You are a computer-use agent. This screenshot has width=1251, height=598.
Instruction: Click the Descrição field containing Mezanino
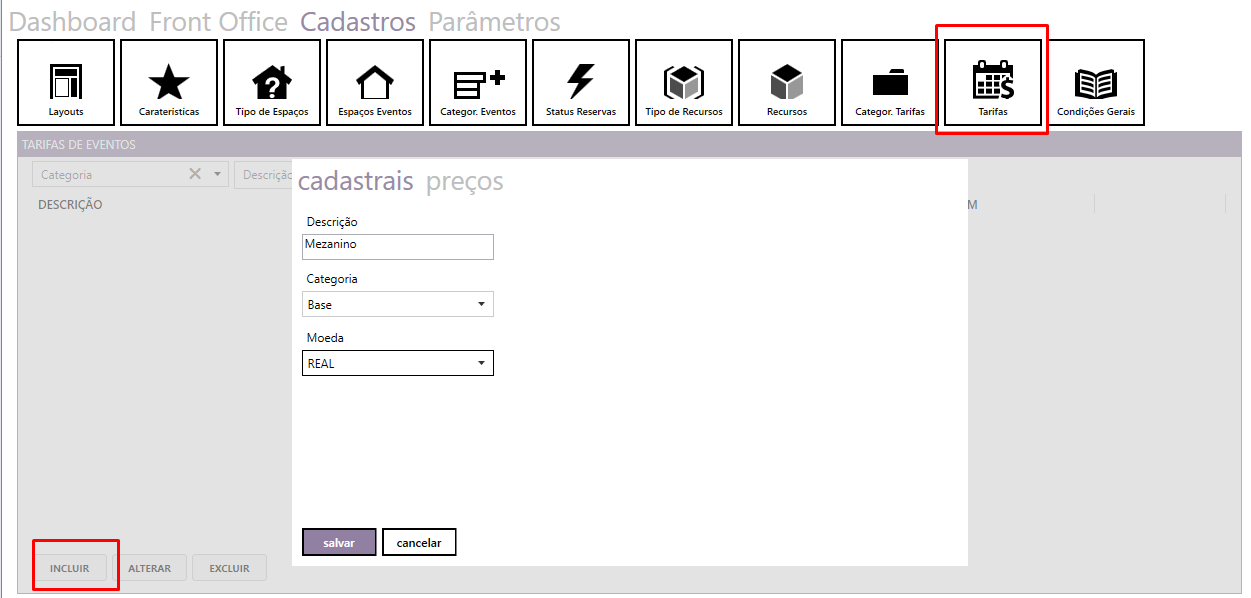point(397,246)
